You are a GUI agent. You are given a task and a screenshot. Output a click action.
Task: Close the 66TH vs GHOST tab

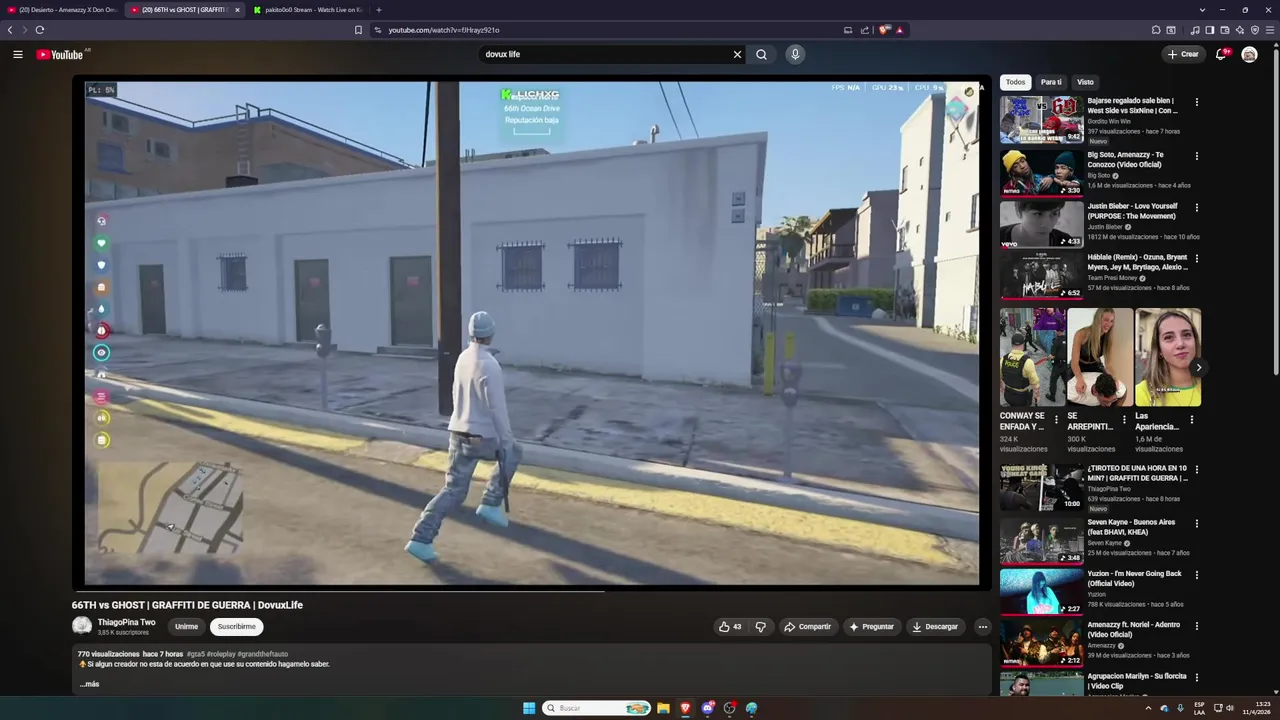pos(237,10)
